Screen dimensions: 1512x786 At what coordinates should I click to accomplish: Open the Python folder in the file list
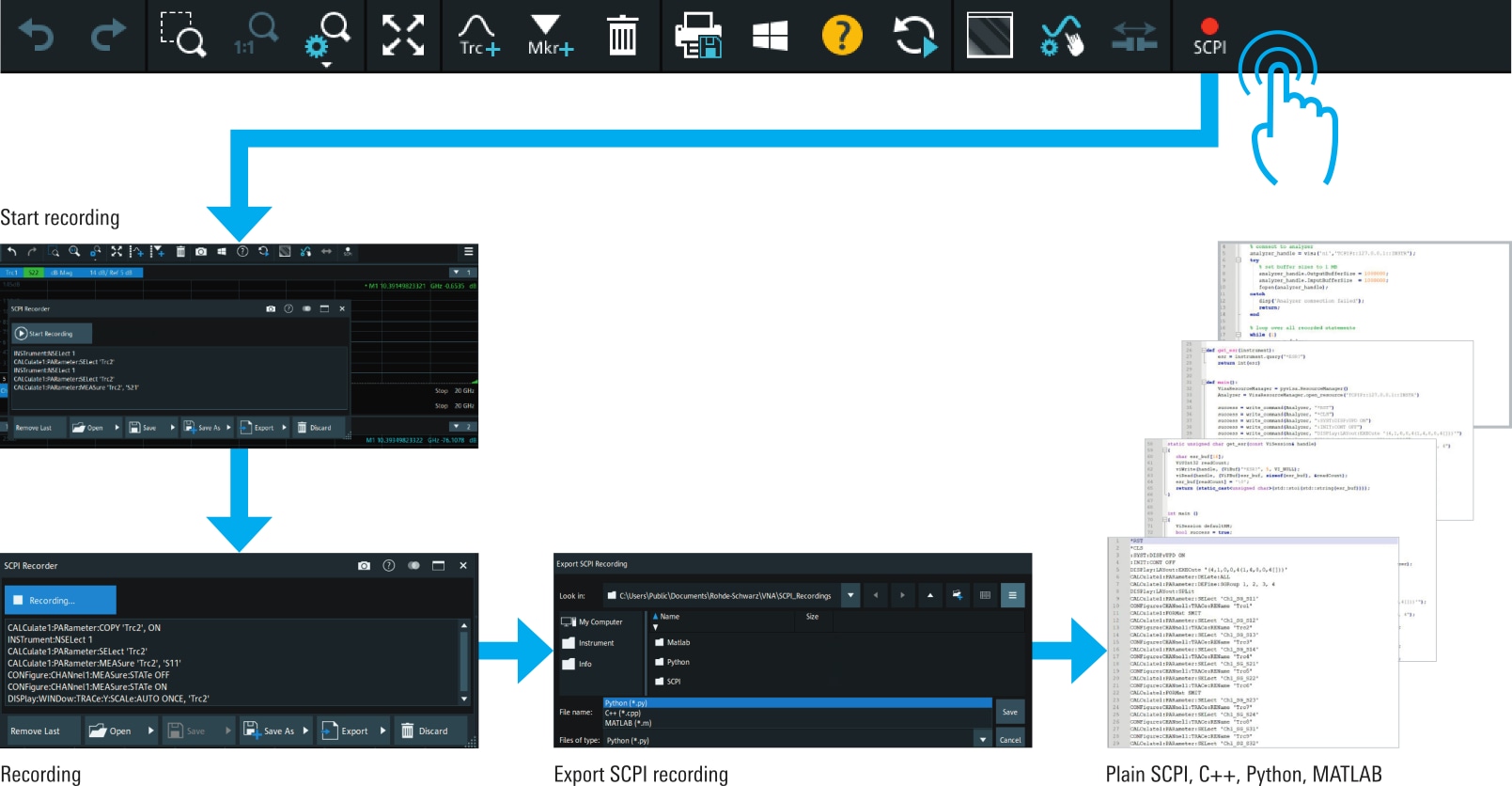(673, 662)
